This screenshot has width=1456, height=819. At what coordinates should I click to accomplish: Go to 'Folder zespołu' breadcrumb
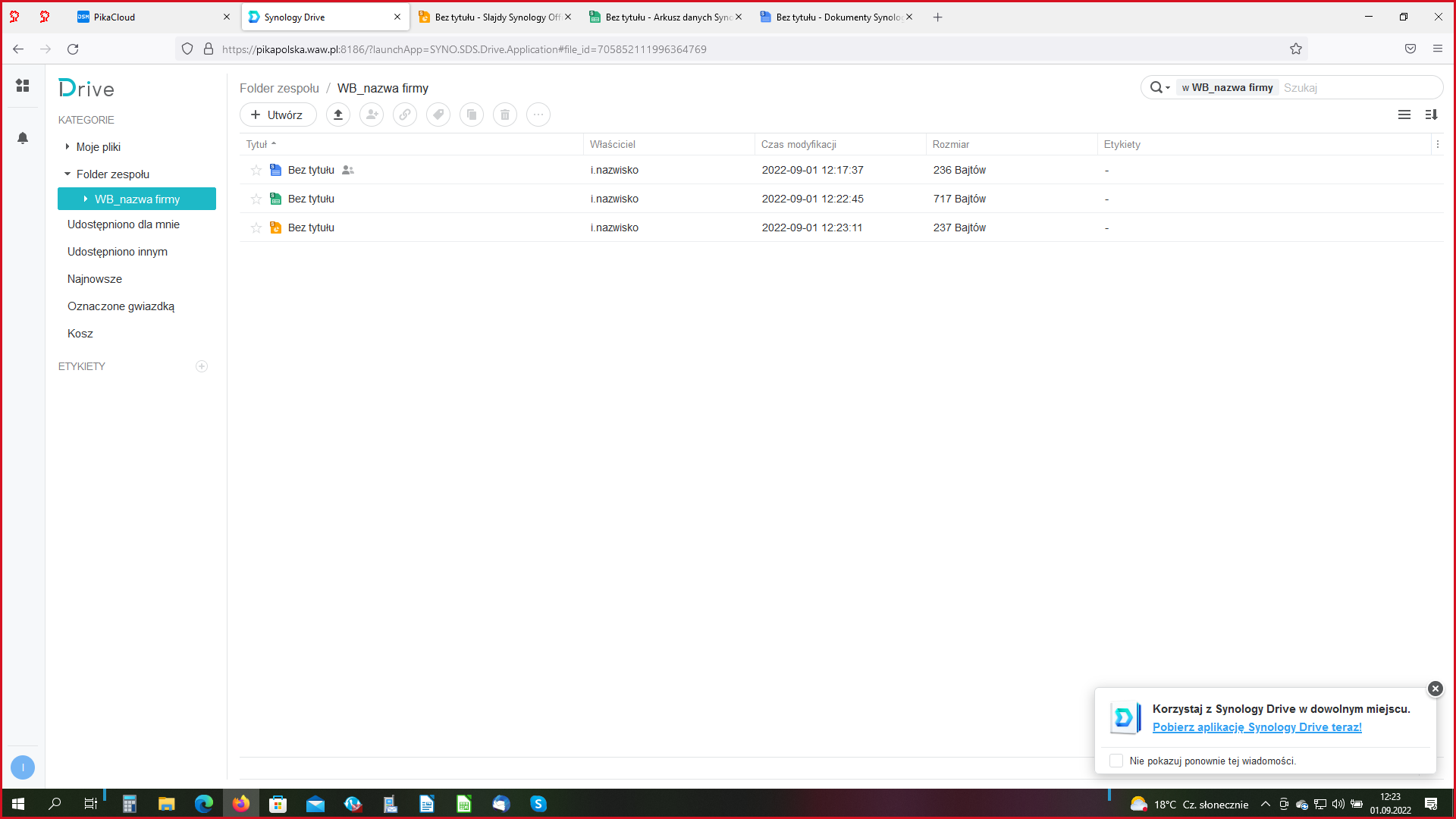[279, 88]
